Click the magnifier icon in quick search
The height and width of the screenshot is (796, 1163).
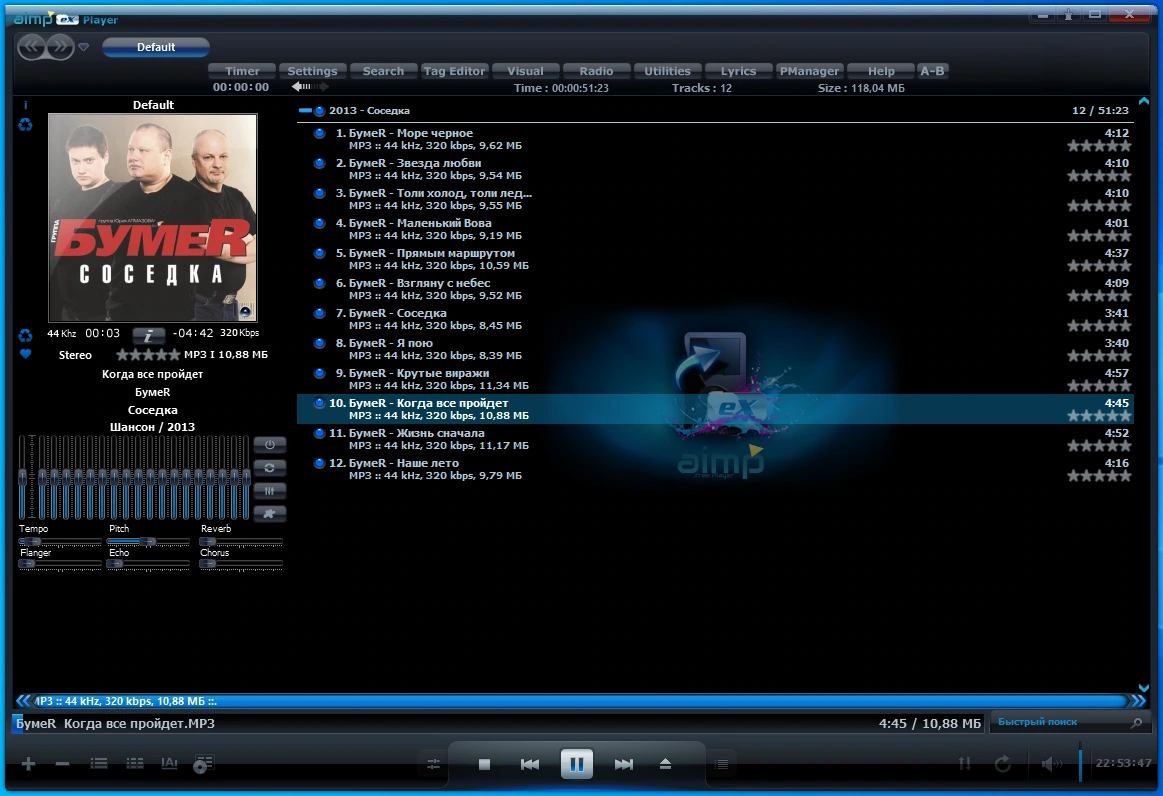tap(1136, 722)
